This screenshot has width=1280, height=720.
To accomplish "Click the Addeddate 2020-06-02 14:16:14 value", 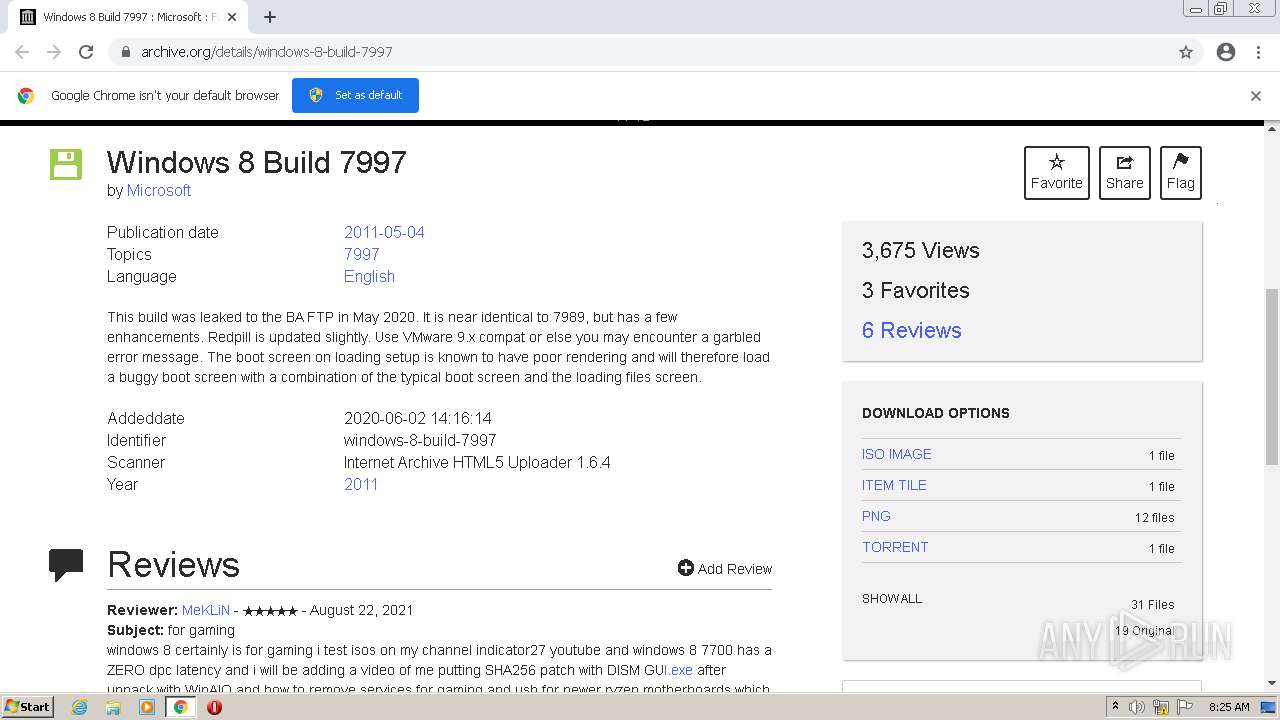I will pos(418,418).
